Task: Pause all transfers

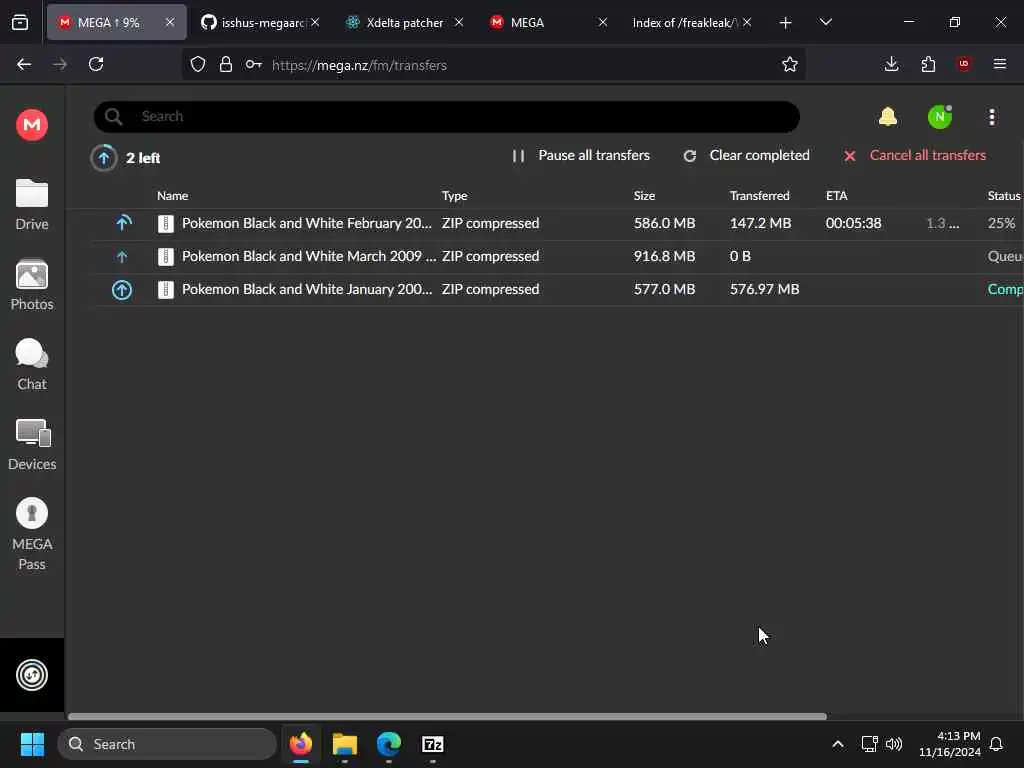Action: coord(581,155)
